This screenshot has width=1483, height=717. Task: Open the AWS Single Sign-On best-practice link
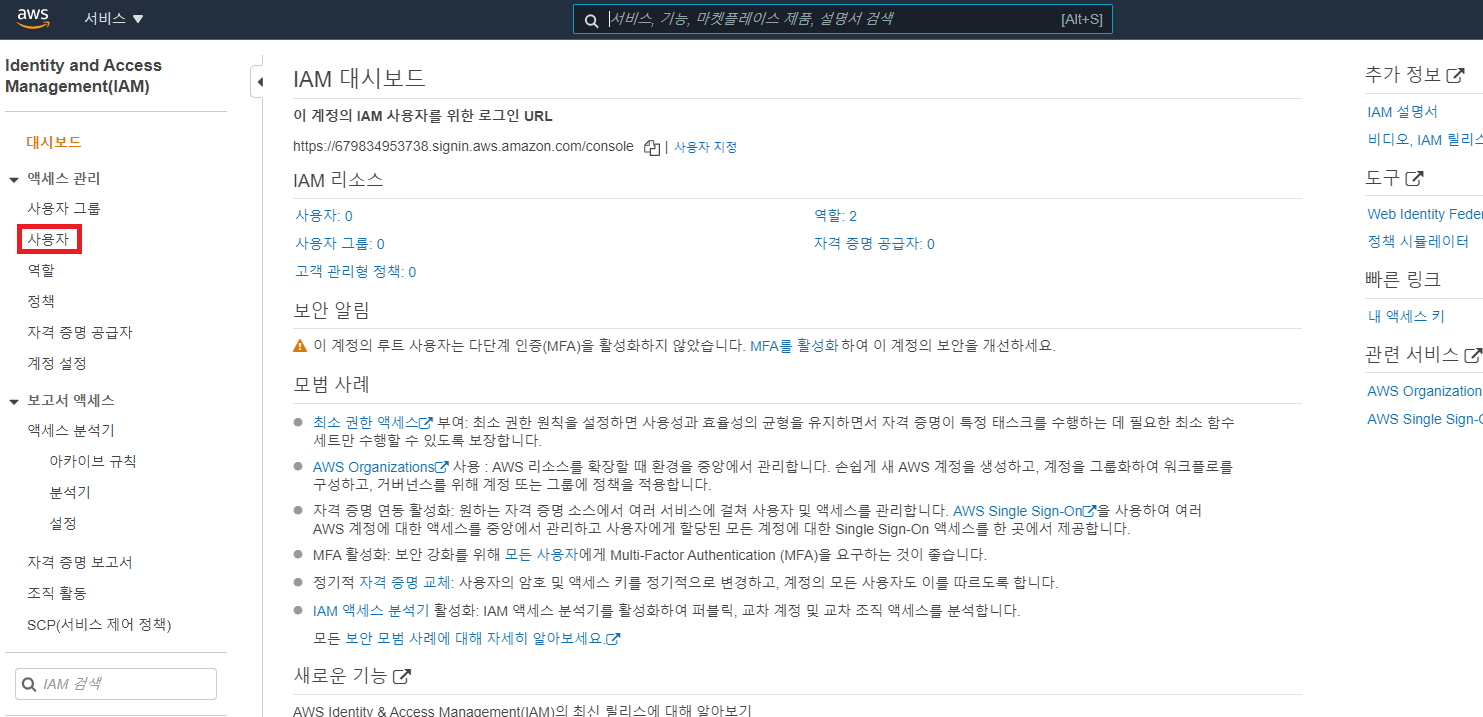(x=1025, y=511)
